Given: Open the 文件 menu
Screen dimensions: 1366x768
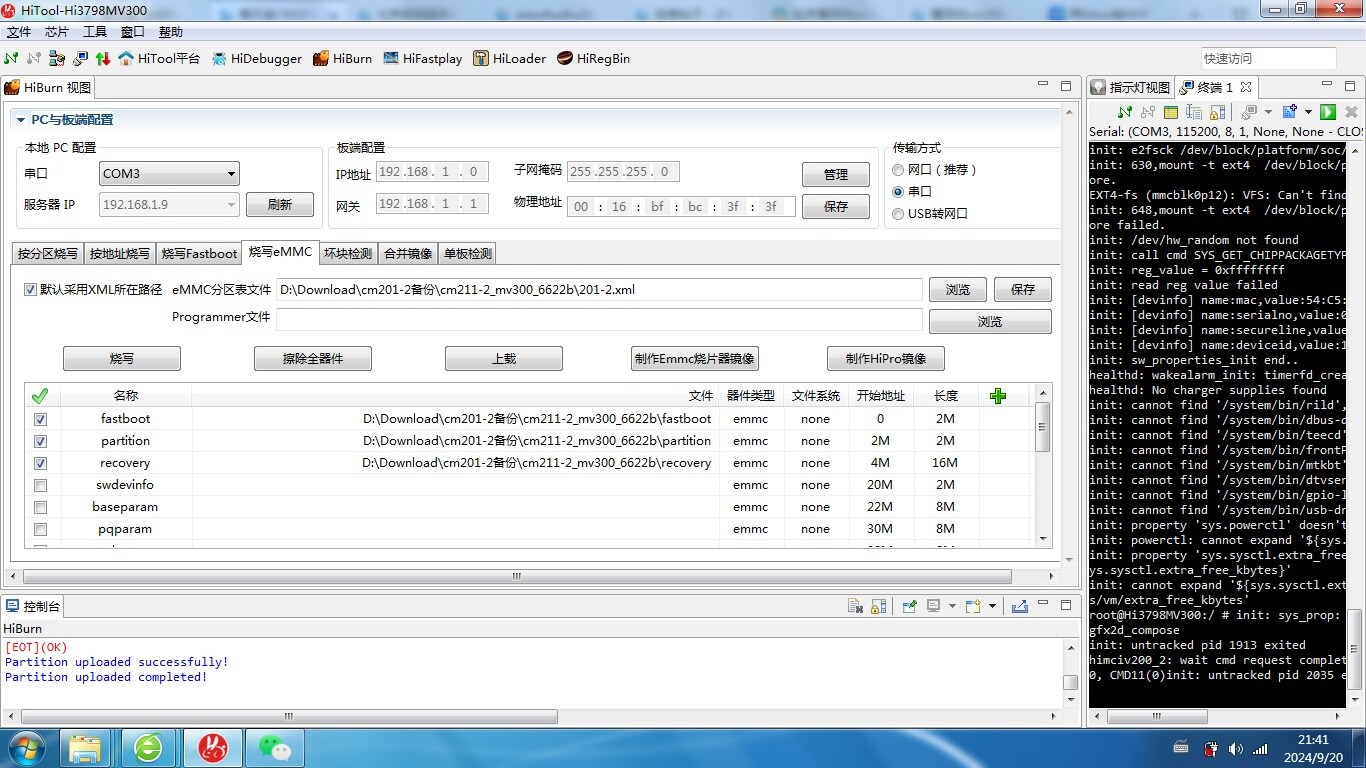Looking at the screenshot, I should pos(19,32).
